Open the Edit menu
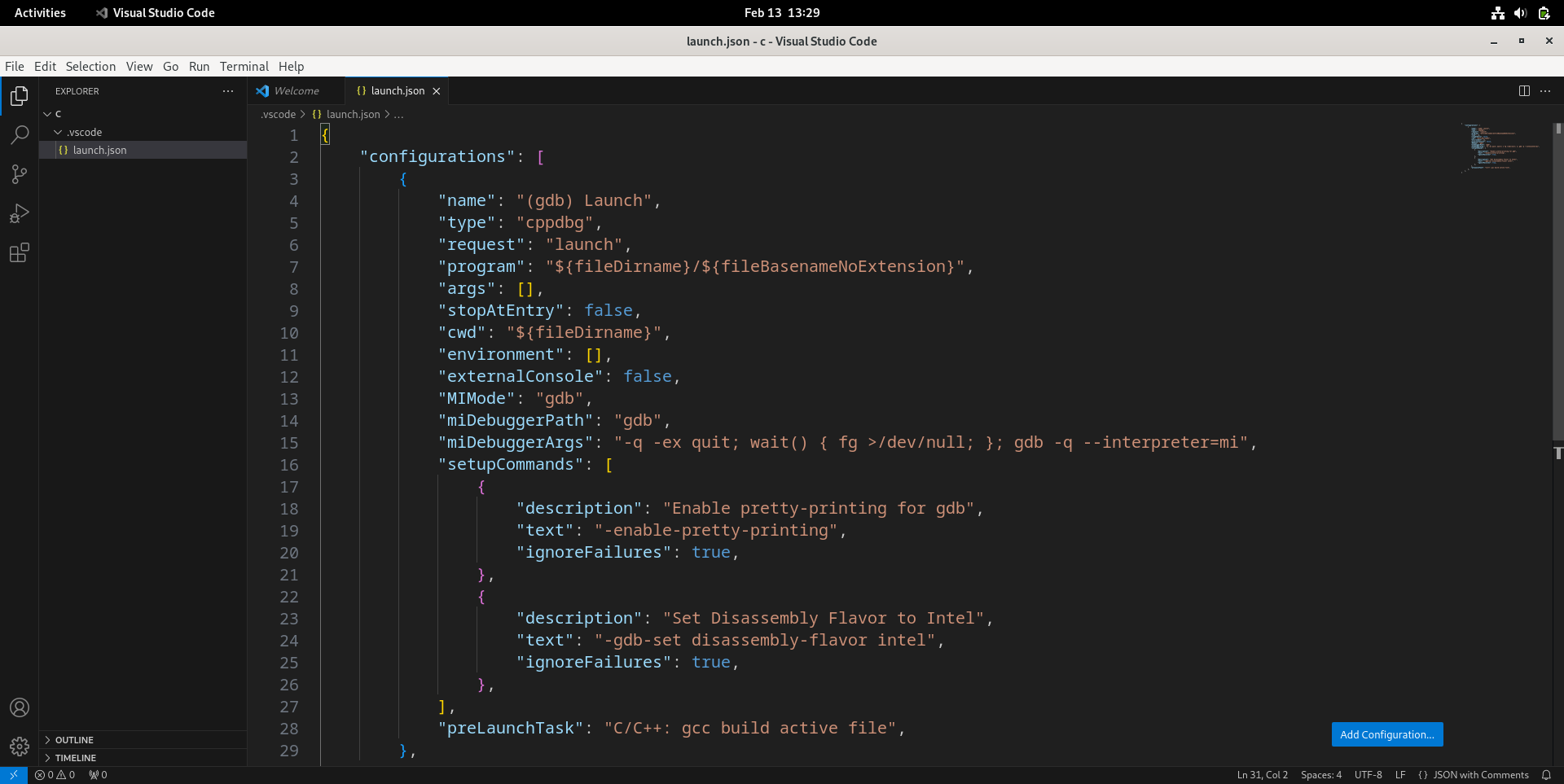Image resolution: width=1564 pixels, height=784 pixels. point(45,67)
